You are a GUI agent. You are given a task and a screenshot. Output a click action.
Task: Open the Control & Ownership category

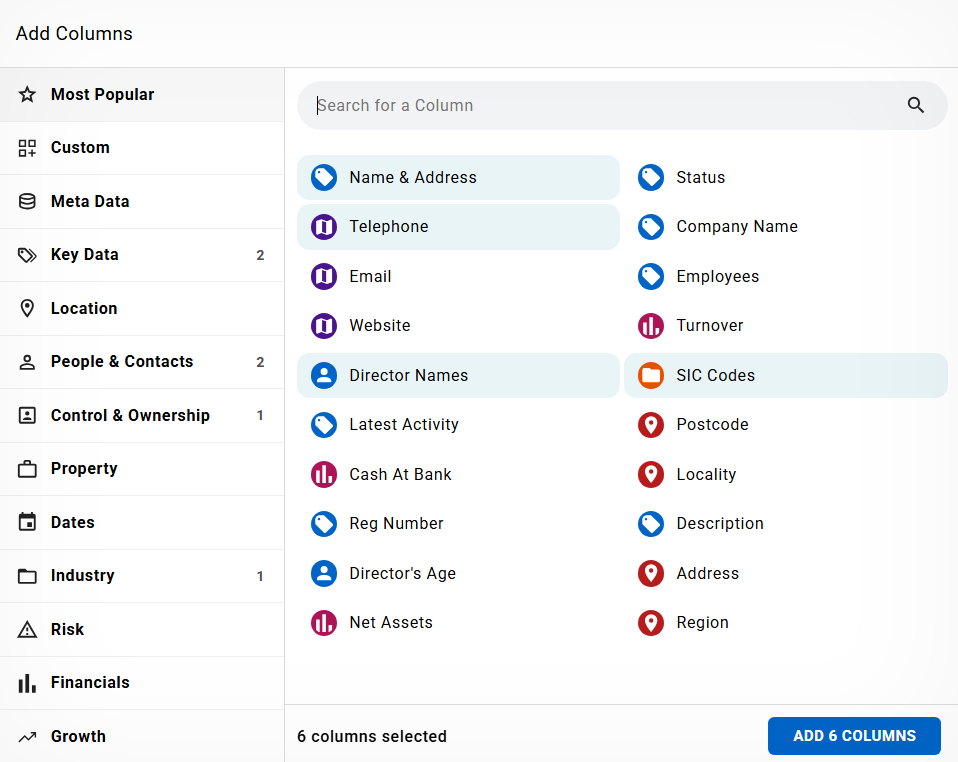coord(141,416)
